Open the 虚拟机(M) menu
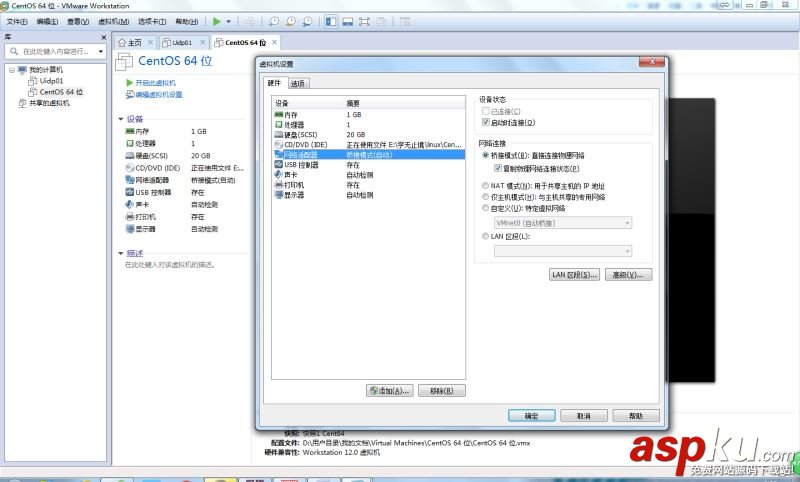 click(x=113, y=21)
